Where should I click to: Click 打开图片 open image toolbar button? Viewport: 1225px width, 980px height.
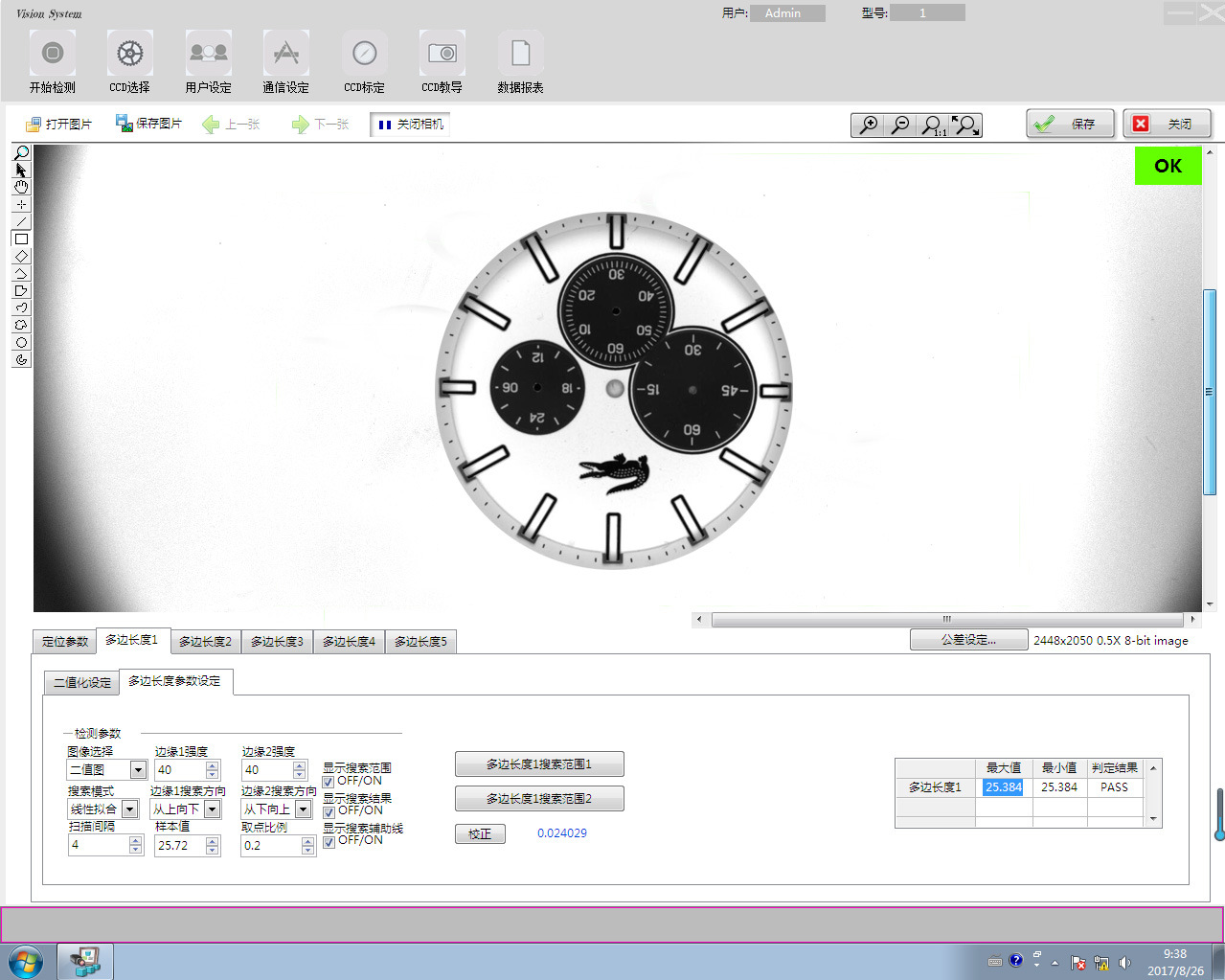[x=58, y=124]
